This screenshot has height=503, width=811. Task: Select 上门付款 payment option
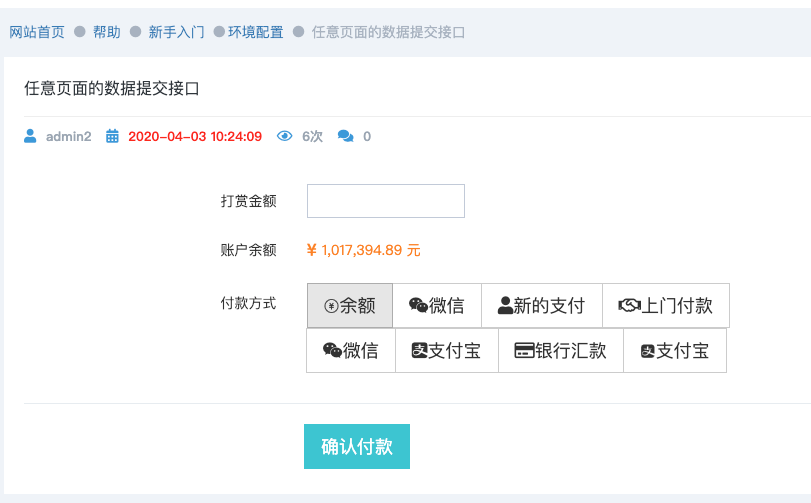(666, 306)
